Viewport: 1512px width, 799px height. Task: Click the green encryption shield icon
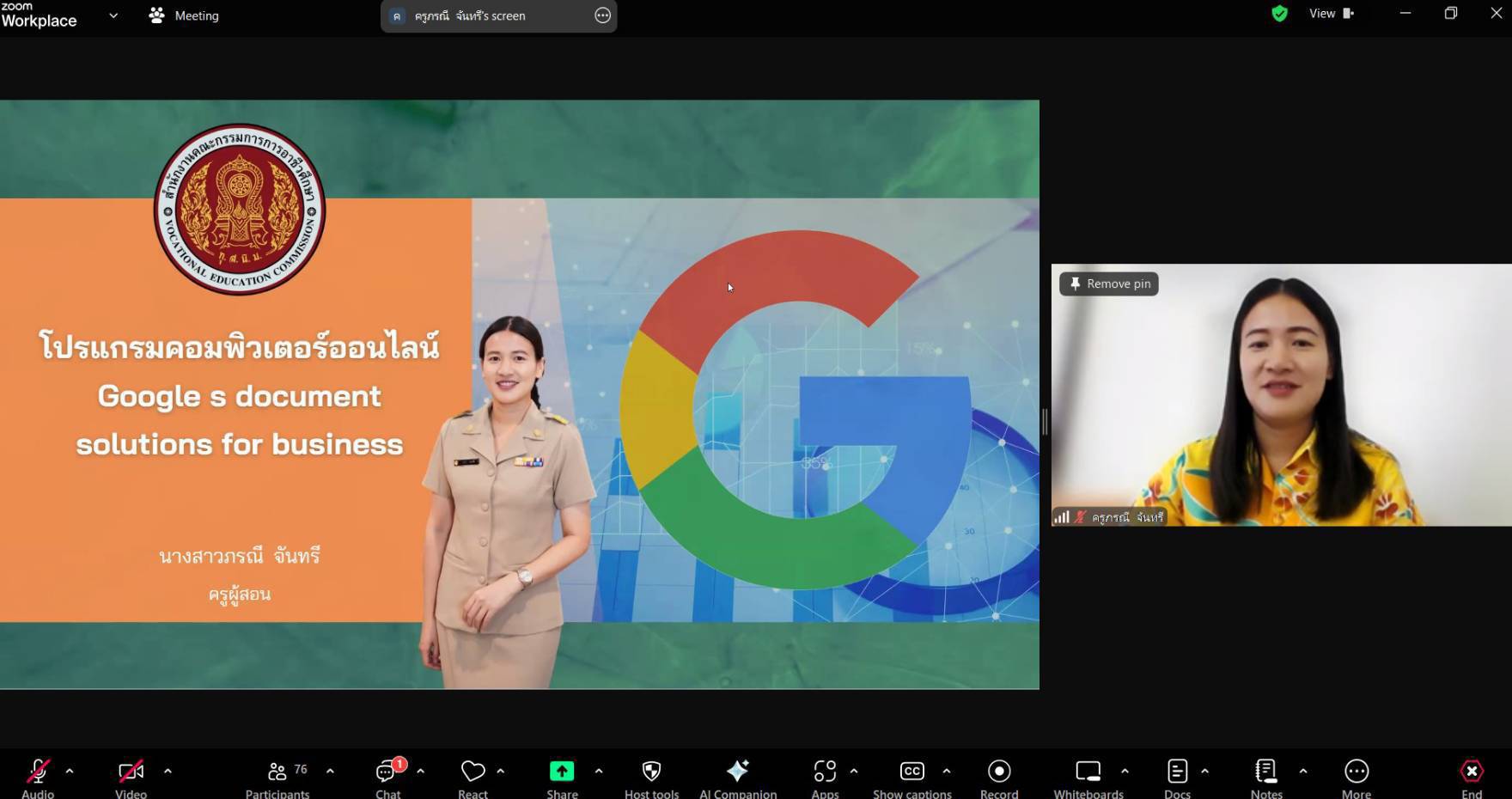coord(1280,13)
